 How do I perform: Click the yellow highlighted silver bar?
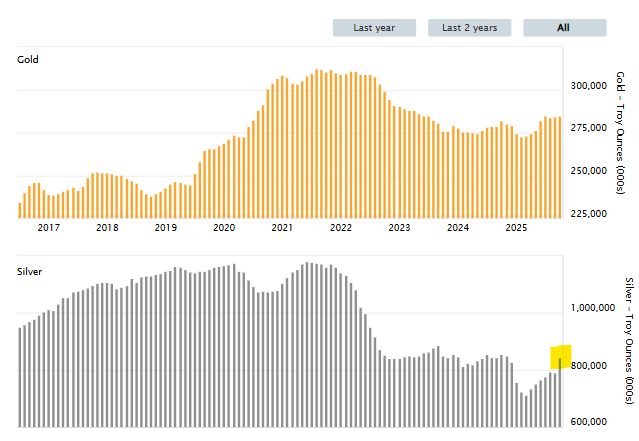[x=560, y=358]
